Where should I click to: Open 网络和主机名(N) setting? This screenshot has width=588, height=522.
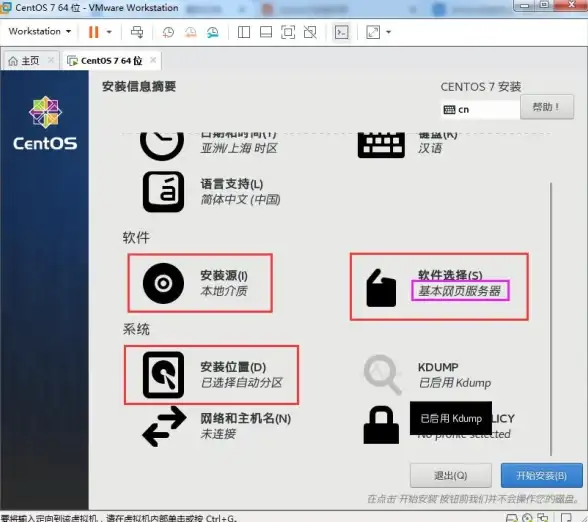(246, 418)
